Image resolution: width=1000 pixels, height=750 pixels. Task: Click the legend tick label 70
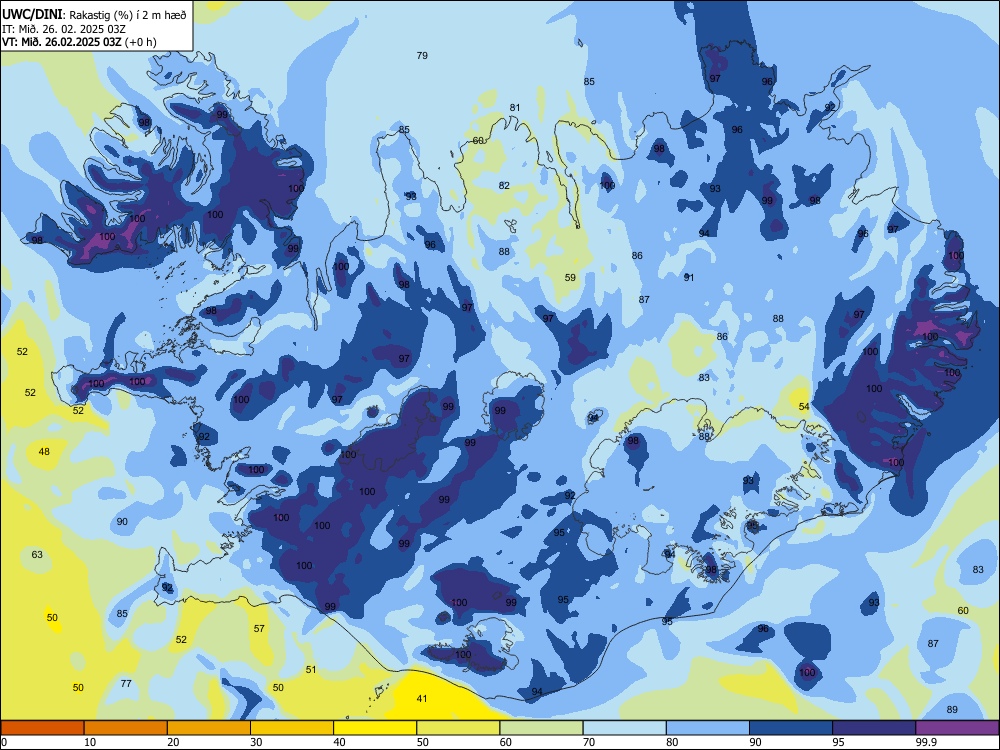[x=589, y=742]
